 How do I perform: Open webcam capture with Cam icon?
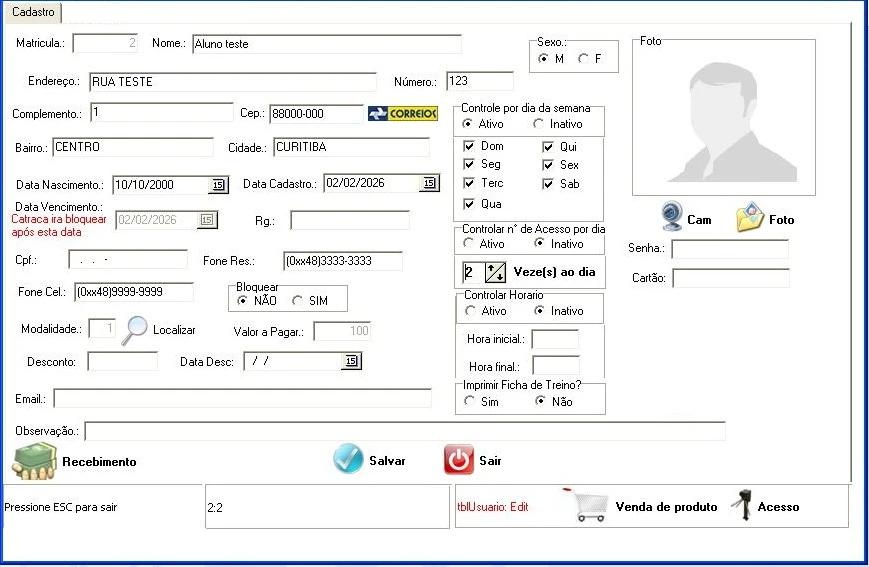(x=672, y=217)
